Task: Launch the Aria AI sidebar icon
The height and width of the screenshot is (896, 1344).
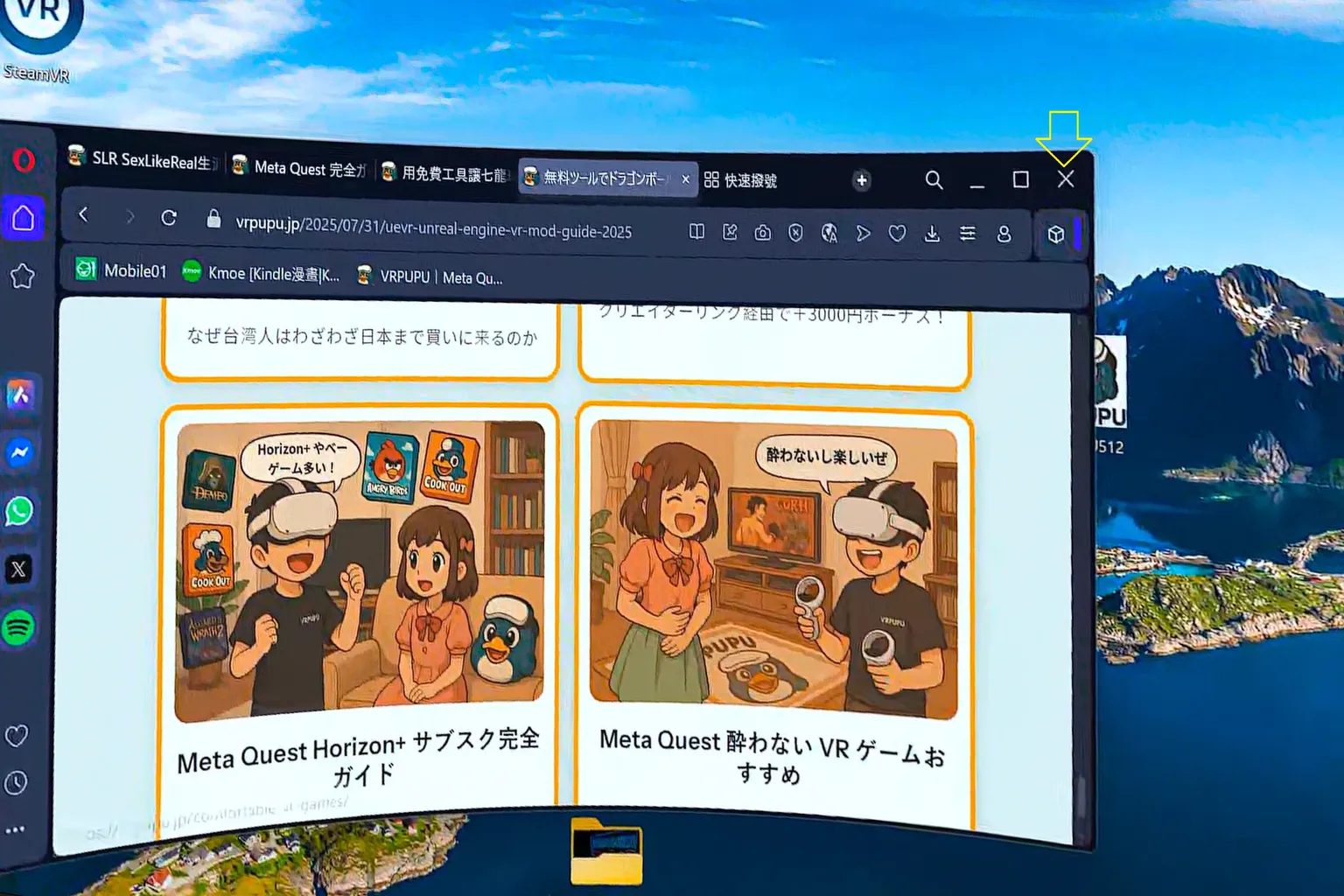Action: [x=21, y=395]
